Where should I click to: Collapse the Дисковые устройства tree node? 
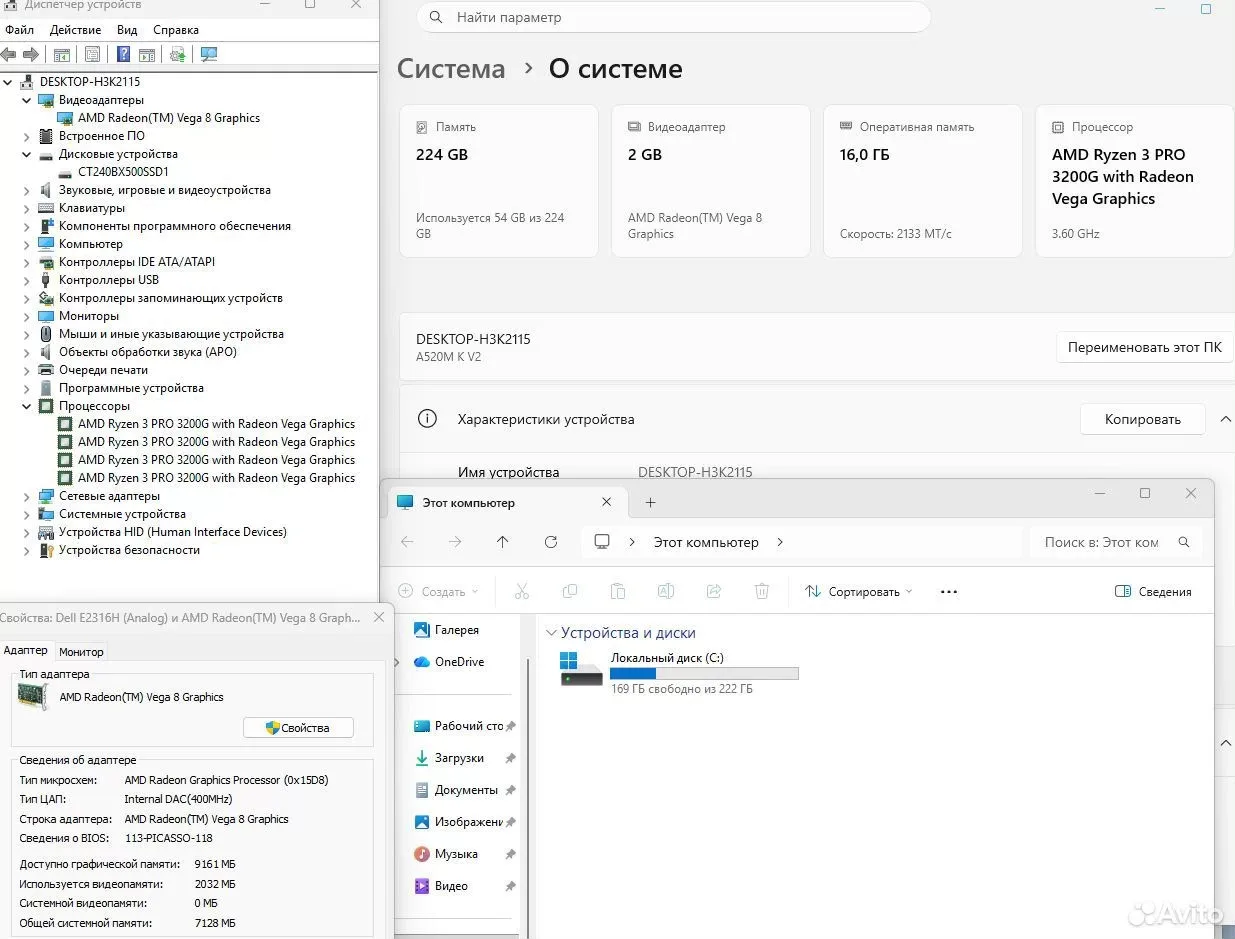pyautogui.click(x=27, y=154)
